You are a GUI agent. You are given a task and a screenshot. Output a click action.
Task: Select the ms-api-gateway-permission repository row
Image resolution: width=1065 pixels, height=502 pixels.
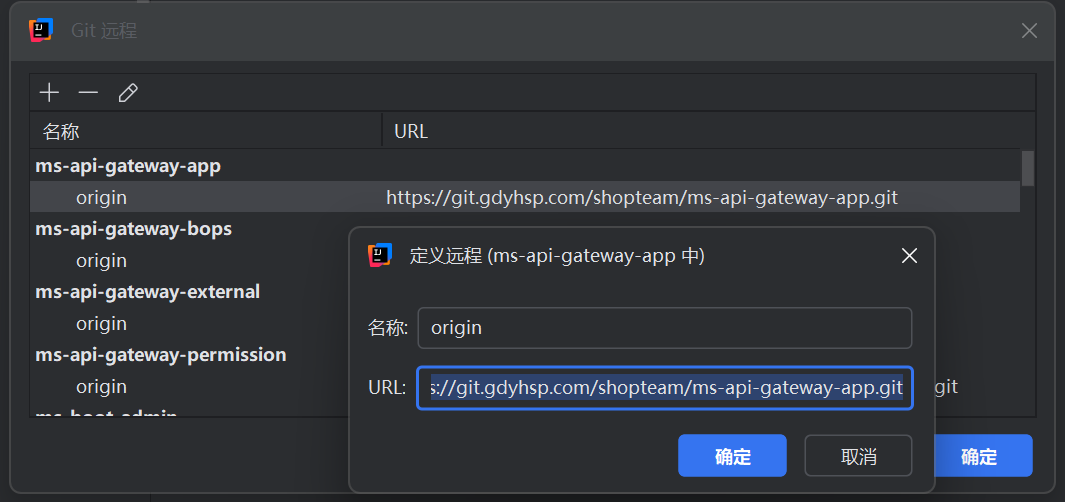pyautogui.click(x=160, y=355)
